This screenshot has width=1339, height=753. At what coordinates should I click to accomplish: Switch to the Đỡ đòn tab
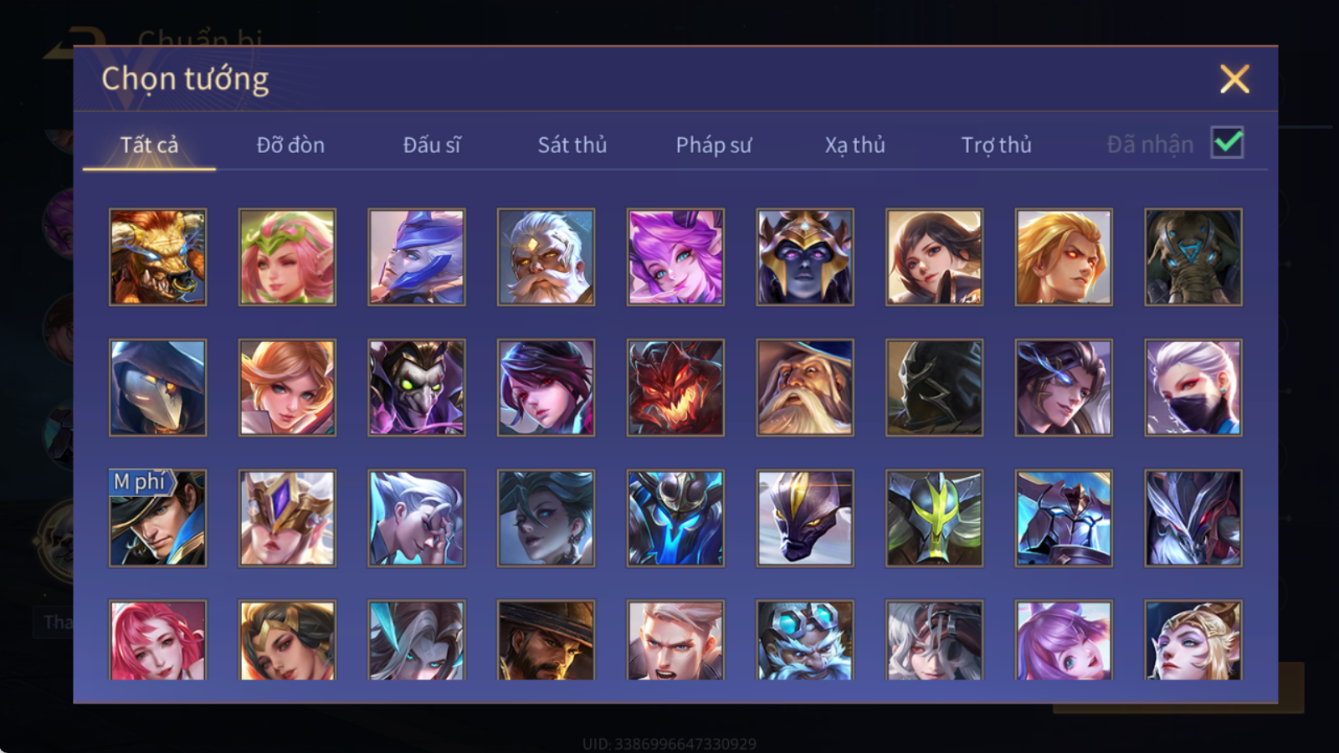(291, 145)
